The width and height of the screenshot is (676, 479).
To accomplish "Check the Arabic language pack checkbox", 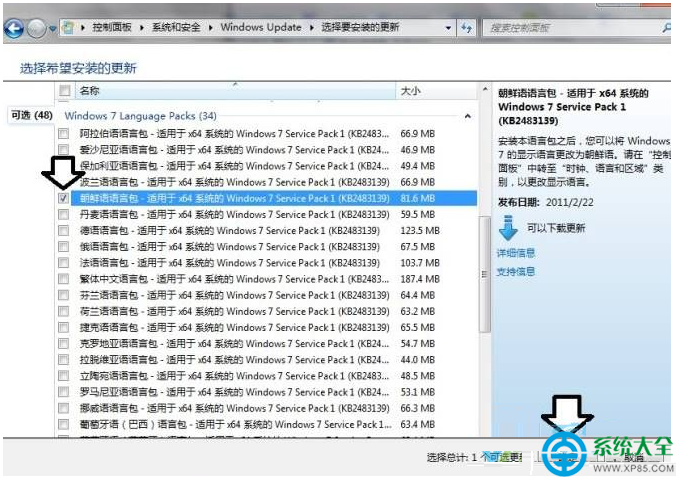I will click(x=63, y=134).
